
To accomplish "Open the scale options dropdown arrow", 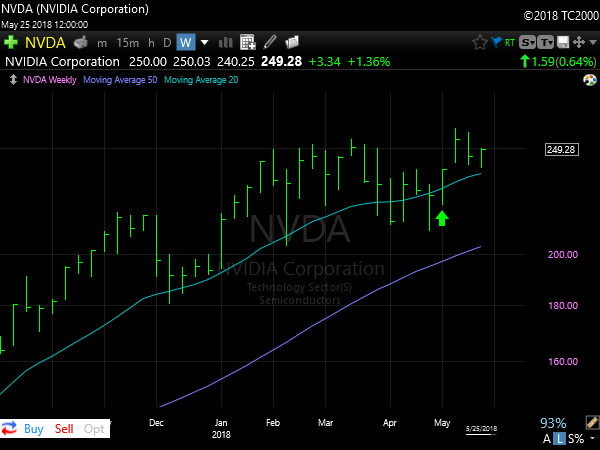I will point(593,439).
